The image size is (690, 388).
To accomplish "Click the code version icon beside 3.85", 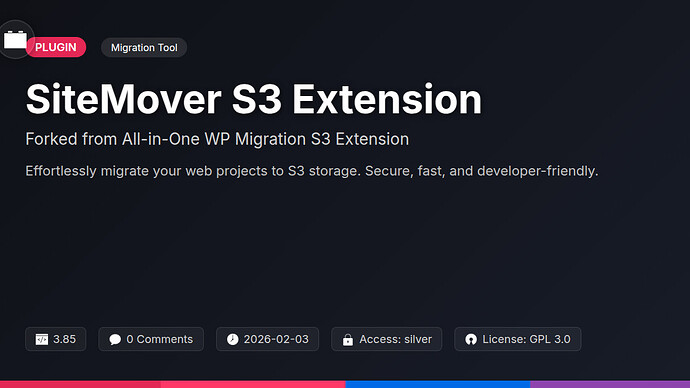I will [42, 339].
